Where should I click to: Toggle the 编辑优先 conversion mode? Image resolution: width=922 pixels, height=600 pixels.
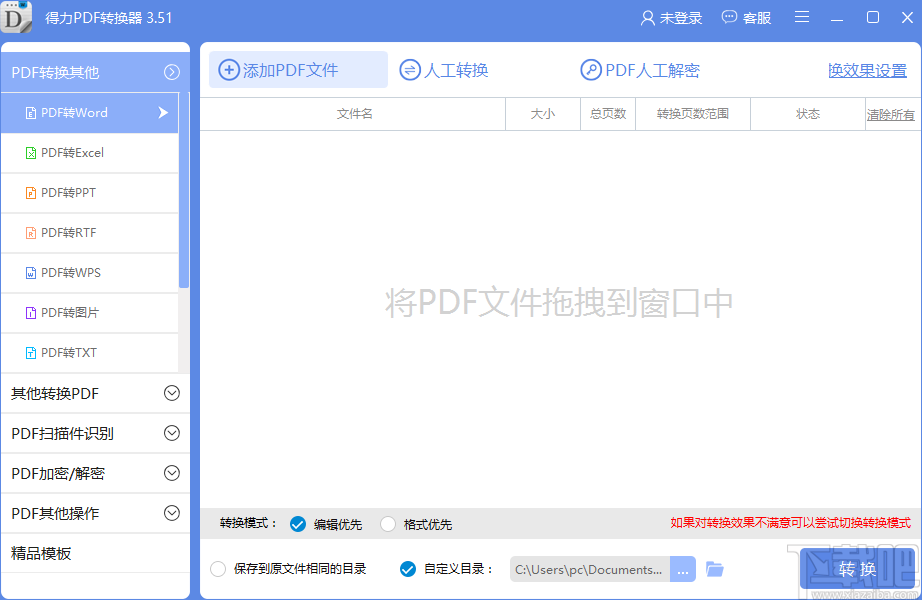297,522
